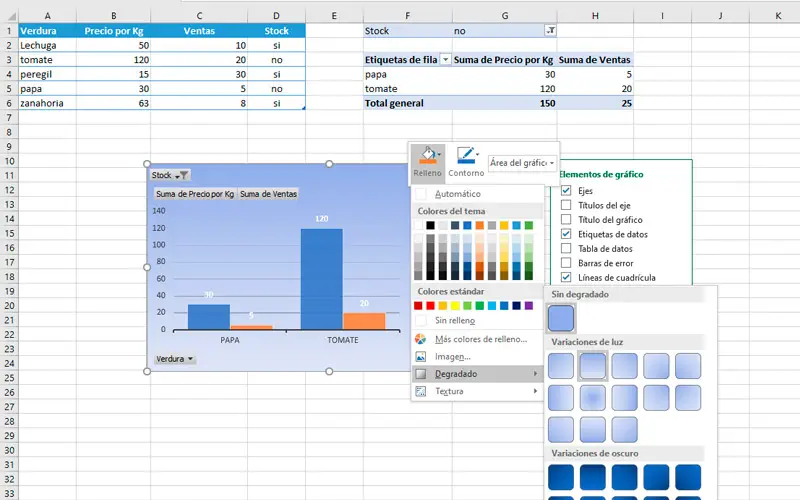Uncheck the Ejes checkbox
The image size is (800, 500).
(x=566, y=190)
